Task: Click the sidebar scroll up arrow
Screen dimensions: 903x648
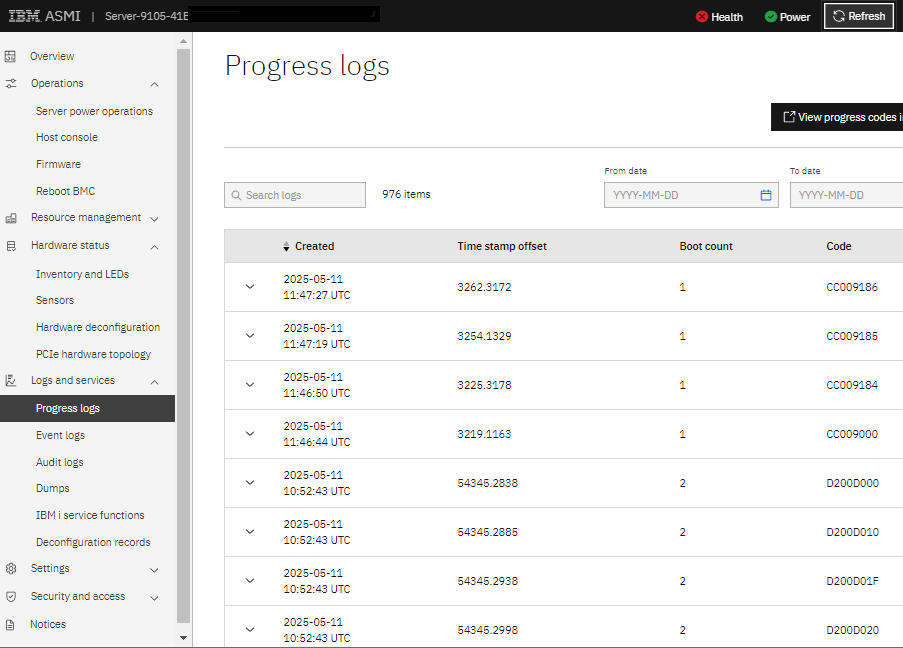Action: (x=184, y=41)
